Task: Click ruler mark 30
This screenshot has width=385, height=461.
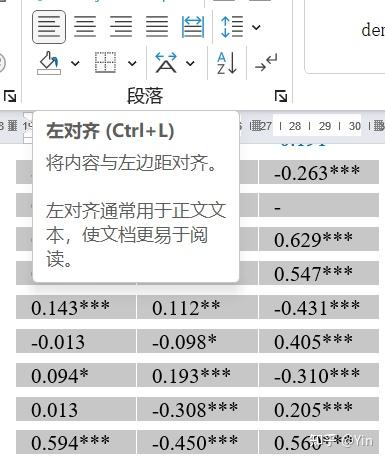Action: click(355, 126)
